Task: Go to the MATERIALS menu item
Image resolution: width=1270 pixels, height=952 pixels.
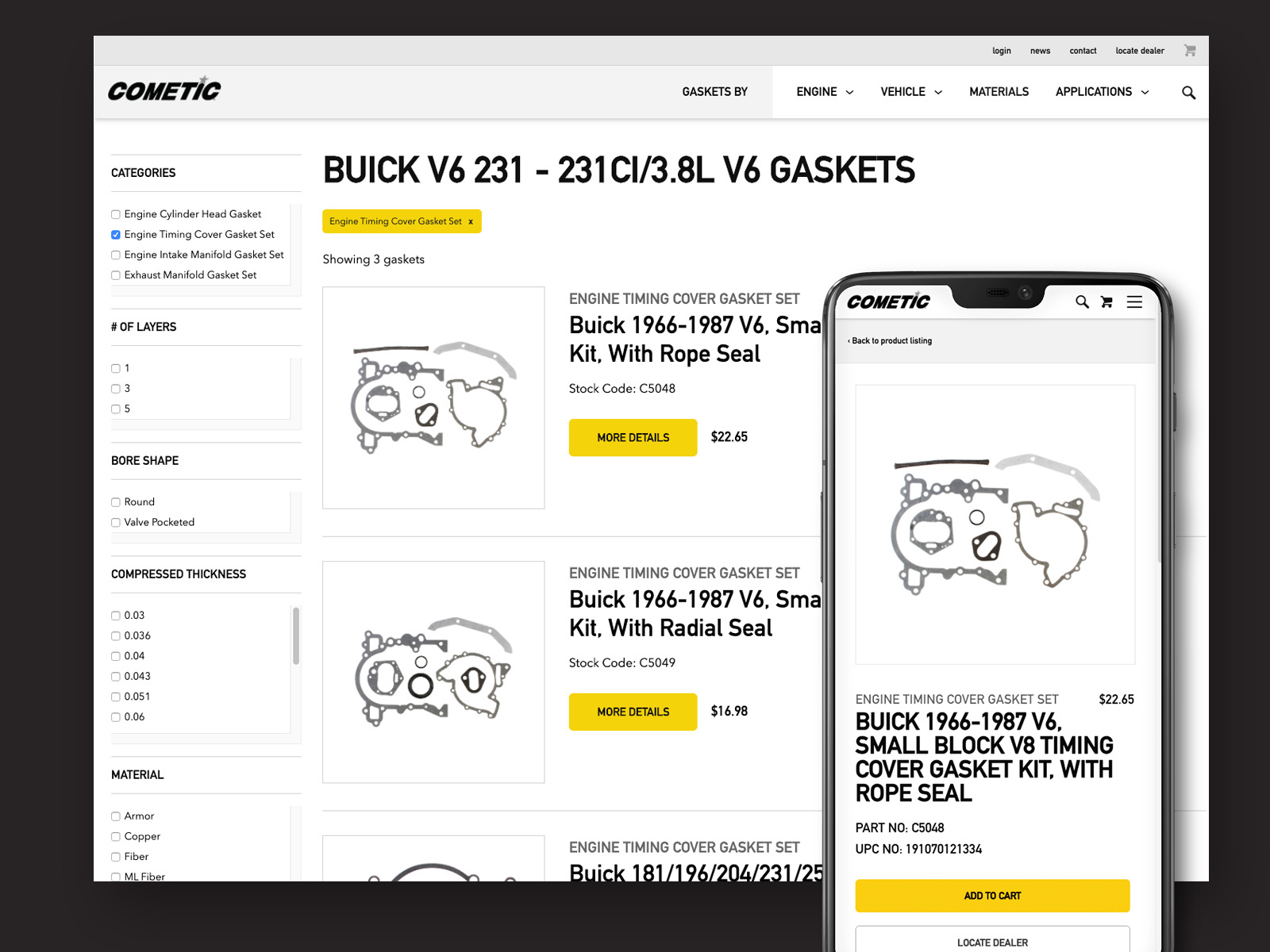Action: [x=999, y=92]
